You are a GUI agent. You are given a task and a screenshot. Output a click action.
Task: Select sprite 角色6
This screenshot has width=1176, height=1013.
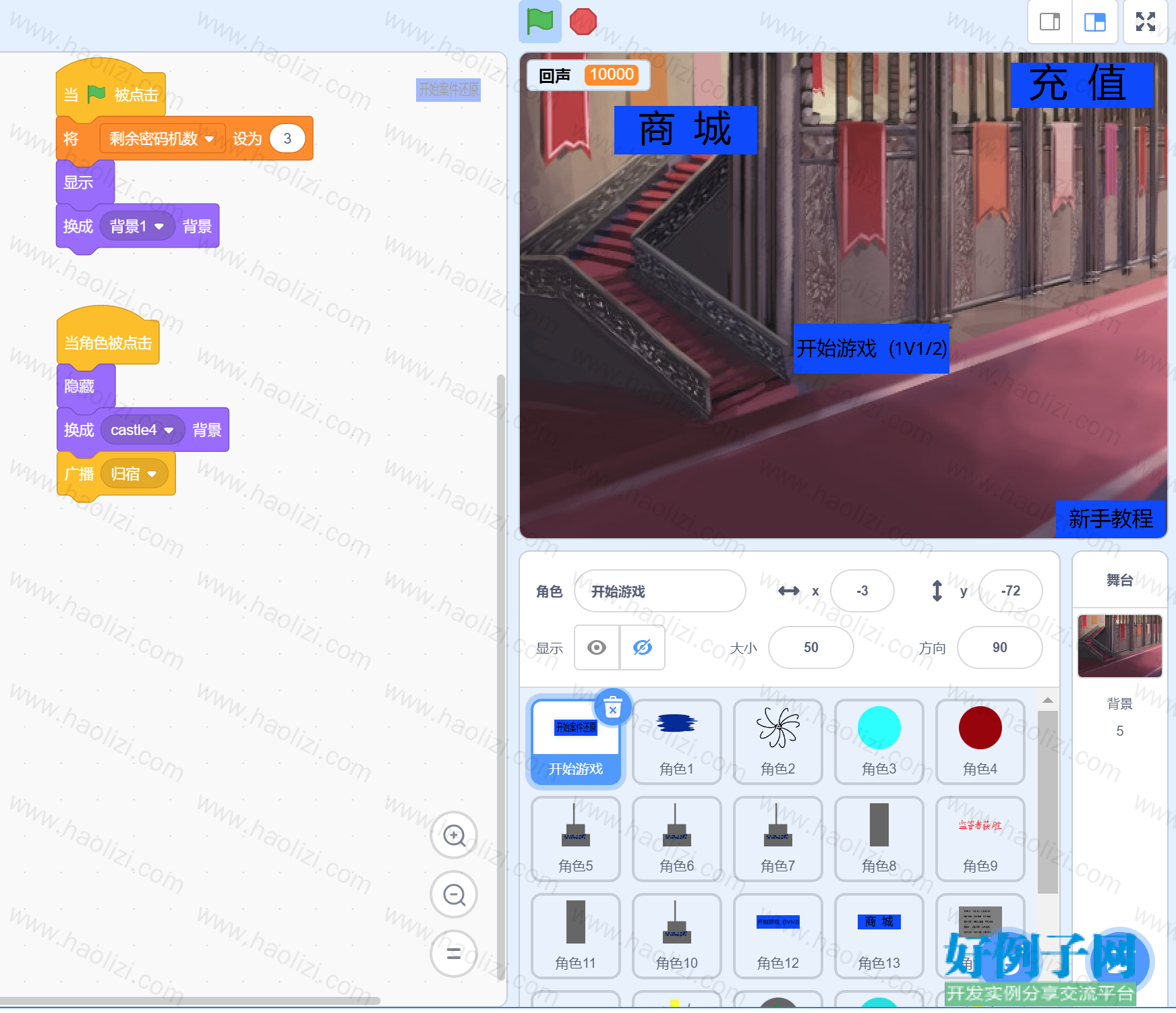677,839
